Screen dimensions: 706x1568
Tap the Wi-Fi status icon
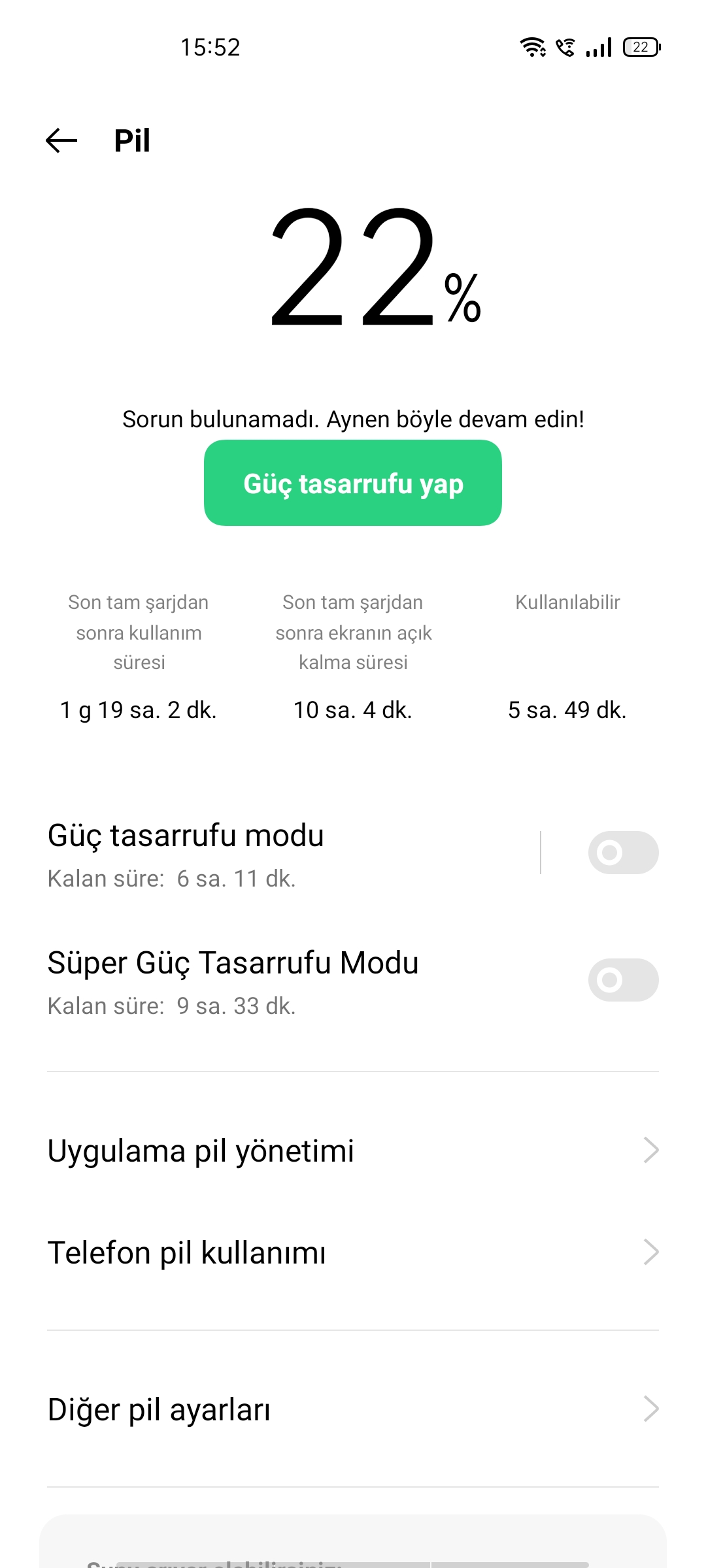[x=533, y=47]
